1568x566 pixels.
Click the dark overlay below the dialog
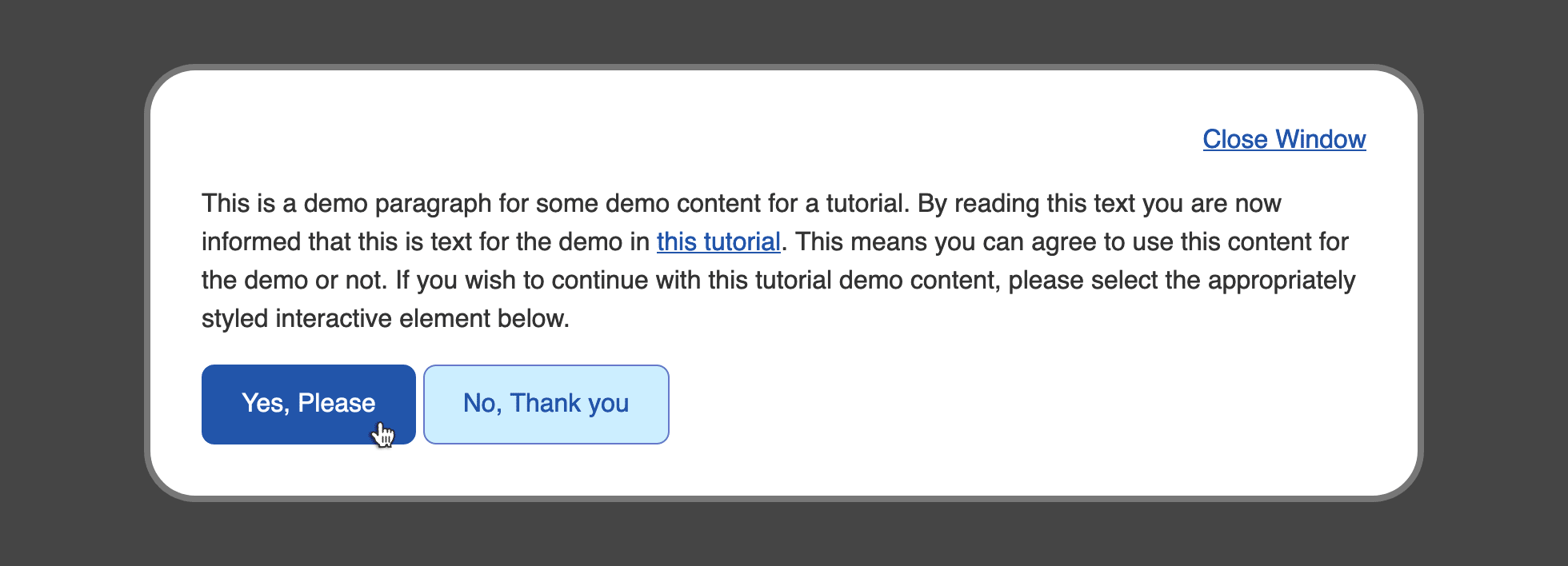[x=784, y=534]
